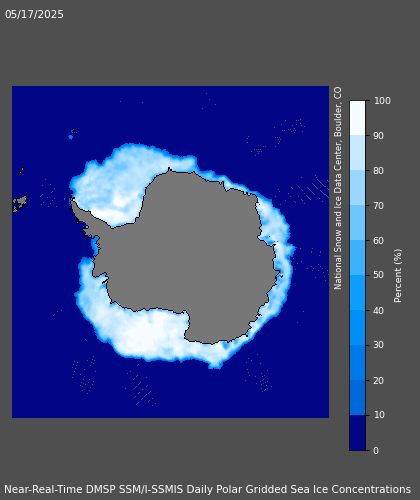Pick the 60-70 percent colorbar segment
The height and width of the screenshot is (500, 420).
click(x=357, y=223)
